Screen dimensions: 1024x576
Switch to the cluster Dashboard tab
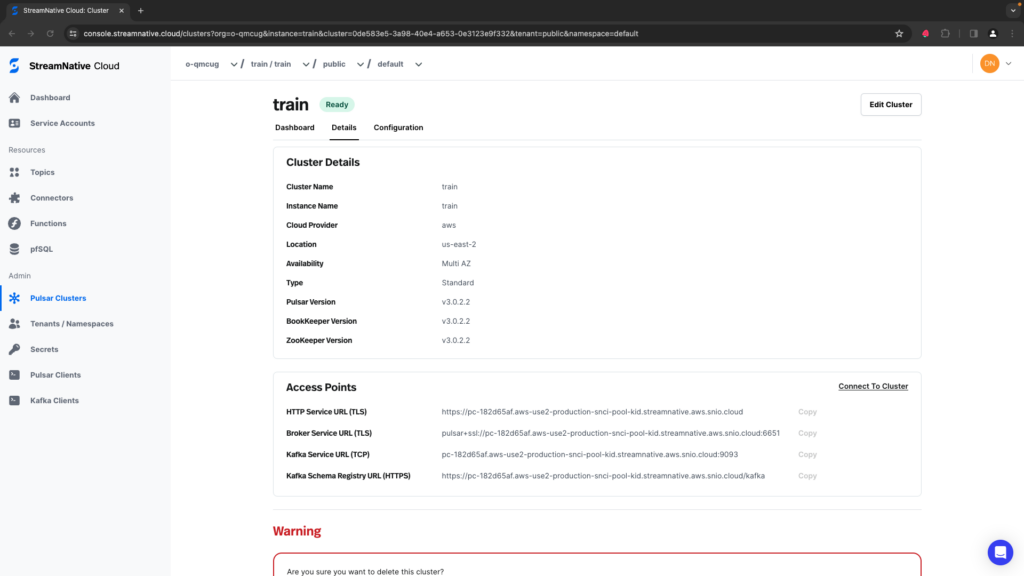(294, 128)
